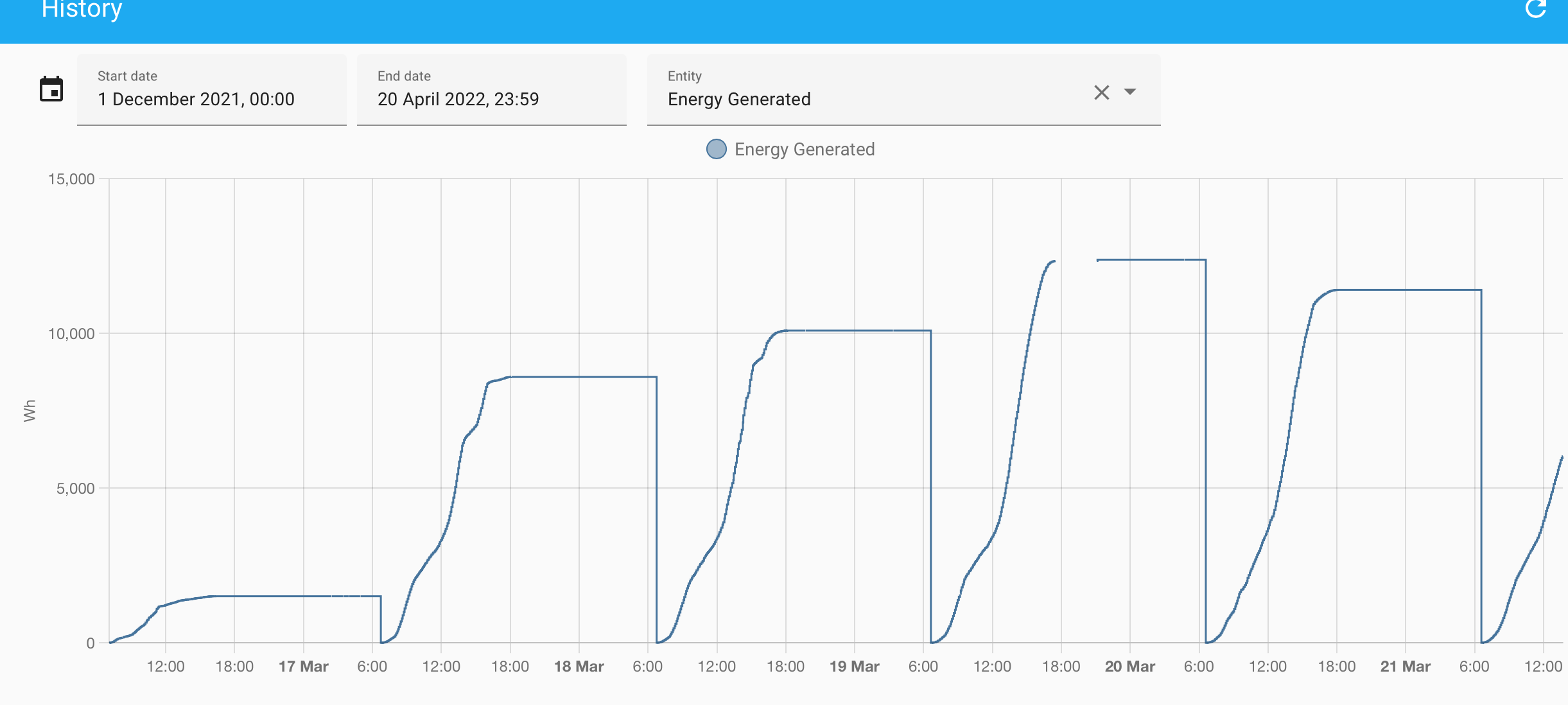Expand the End date selector
Screen dimensions: 1568x705
491,90
